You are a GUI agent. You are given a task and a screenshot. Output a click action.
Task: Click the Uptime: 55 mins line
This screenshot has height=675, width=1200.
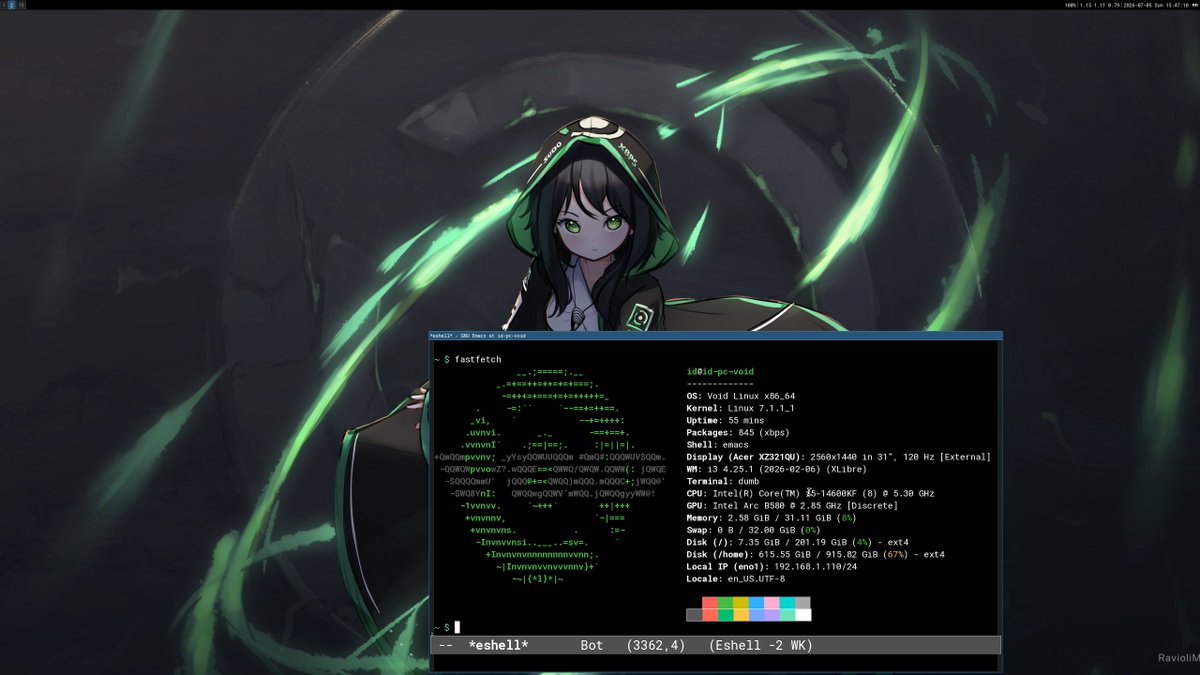point(727,420)
